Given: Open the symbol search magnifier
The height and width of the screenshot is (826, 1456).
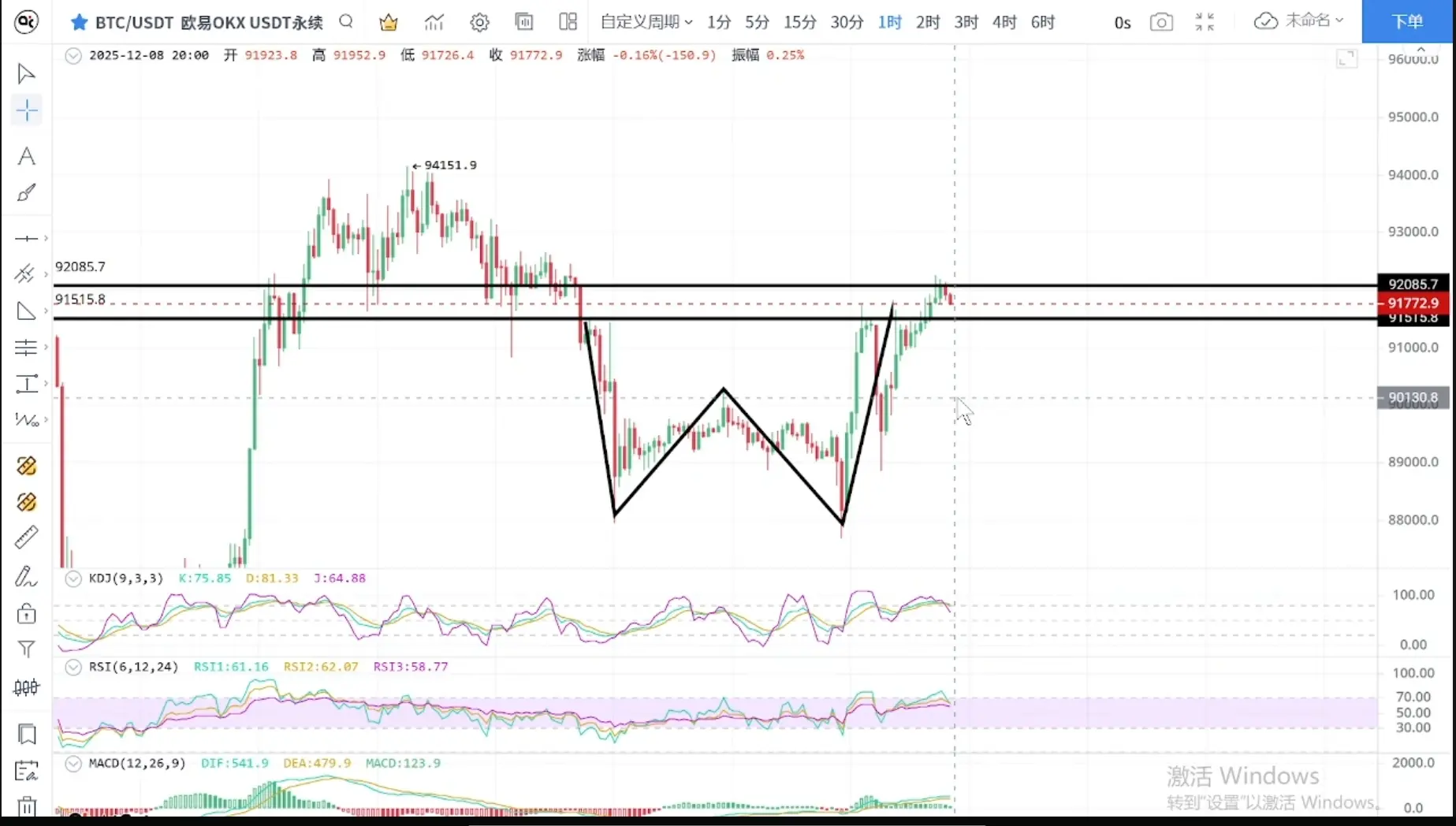Looking at the screenshot, I should [x=346, y=21].
